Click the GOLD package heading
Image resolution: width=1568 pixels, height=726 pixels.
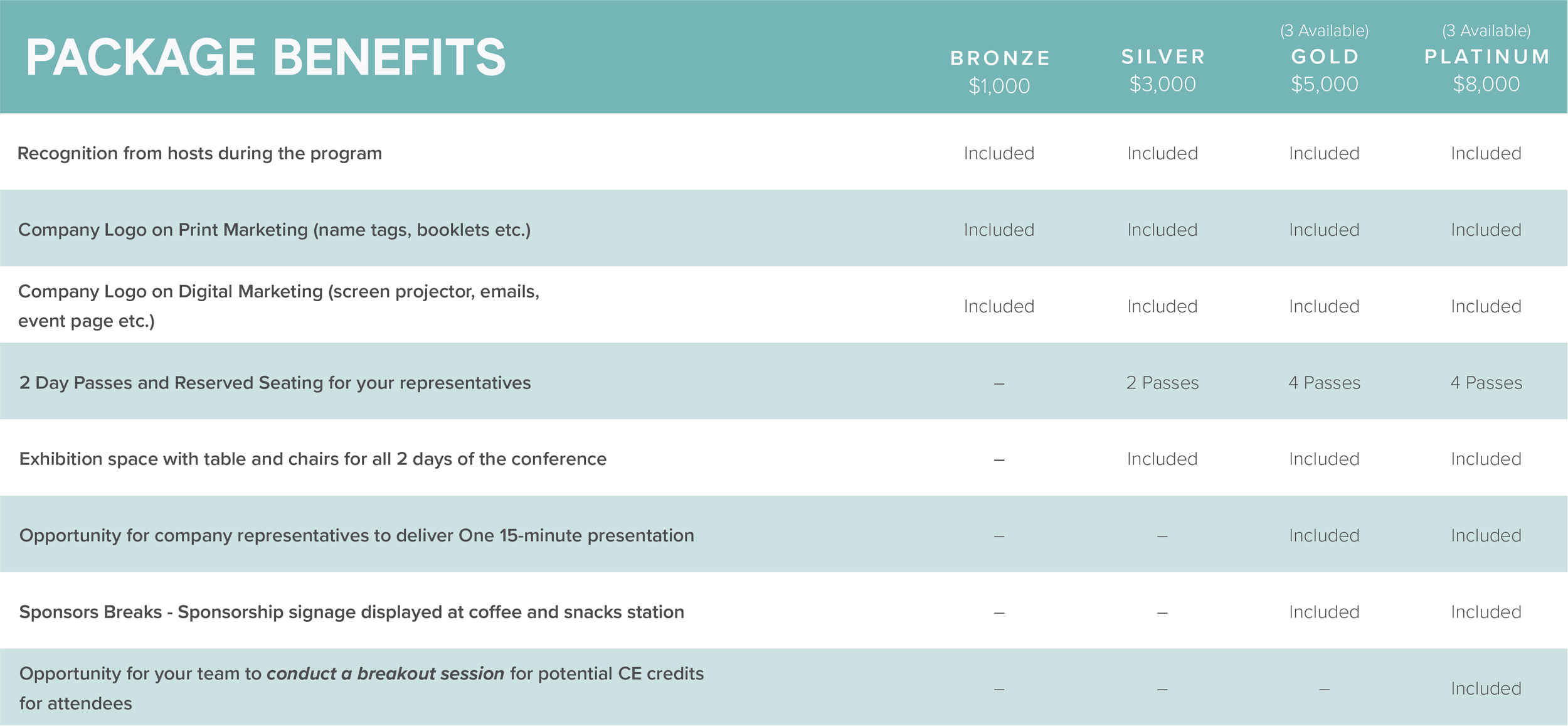coord(1325,57)
